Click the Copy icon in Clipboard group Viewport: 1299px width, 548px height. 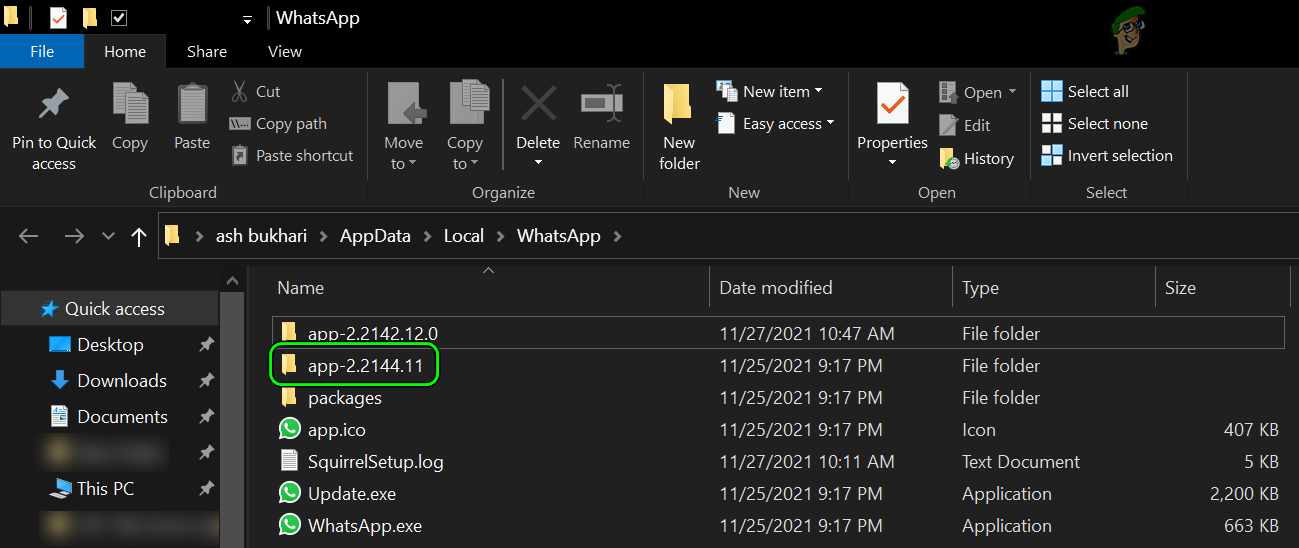130,104
